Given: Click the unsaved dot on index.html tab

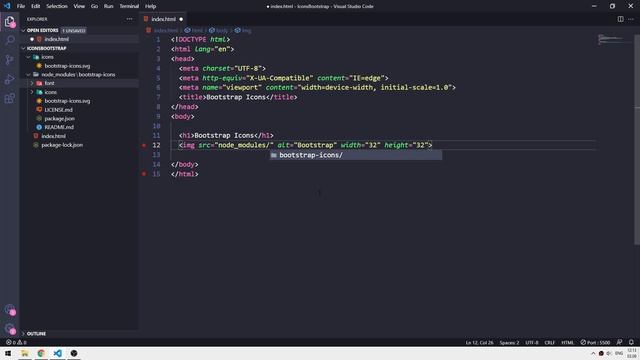Looking at the screenshot, I should click(x=181, y=19).
